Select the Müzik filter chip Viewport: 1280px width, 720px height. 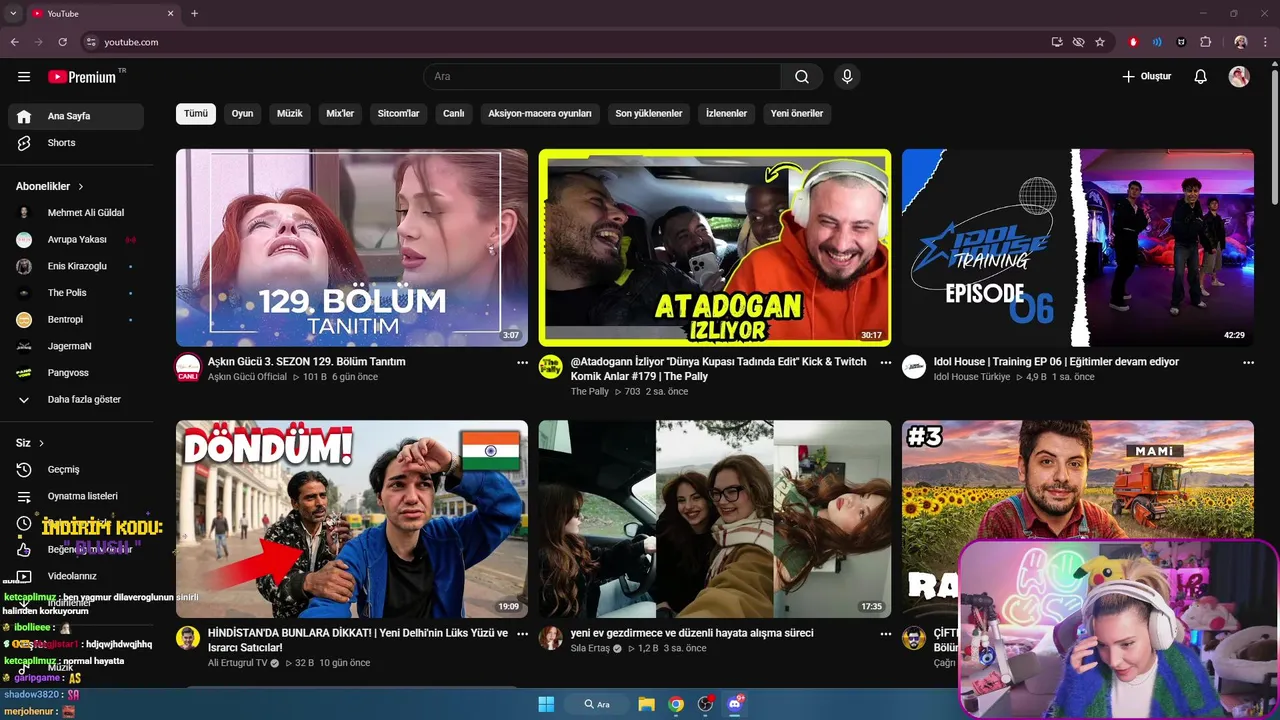(x=290, y=113)
